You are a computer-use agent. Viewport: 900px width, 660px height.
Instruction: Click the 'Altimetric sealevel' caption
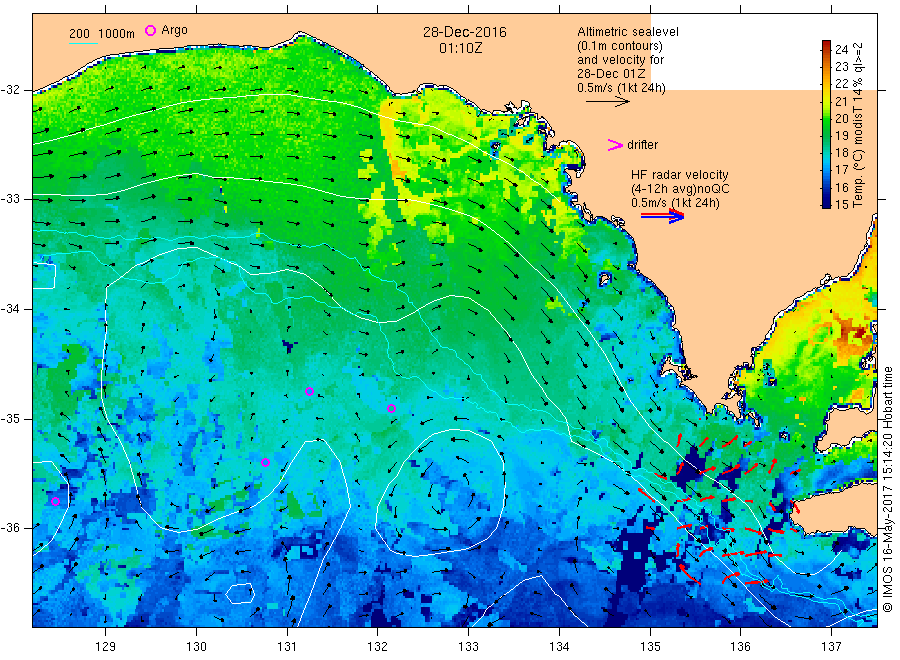[628, 32]
